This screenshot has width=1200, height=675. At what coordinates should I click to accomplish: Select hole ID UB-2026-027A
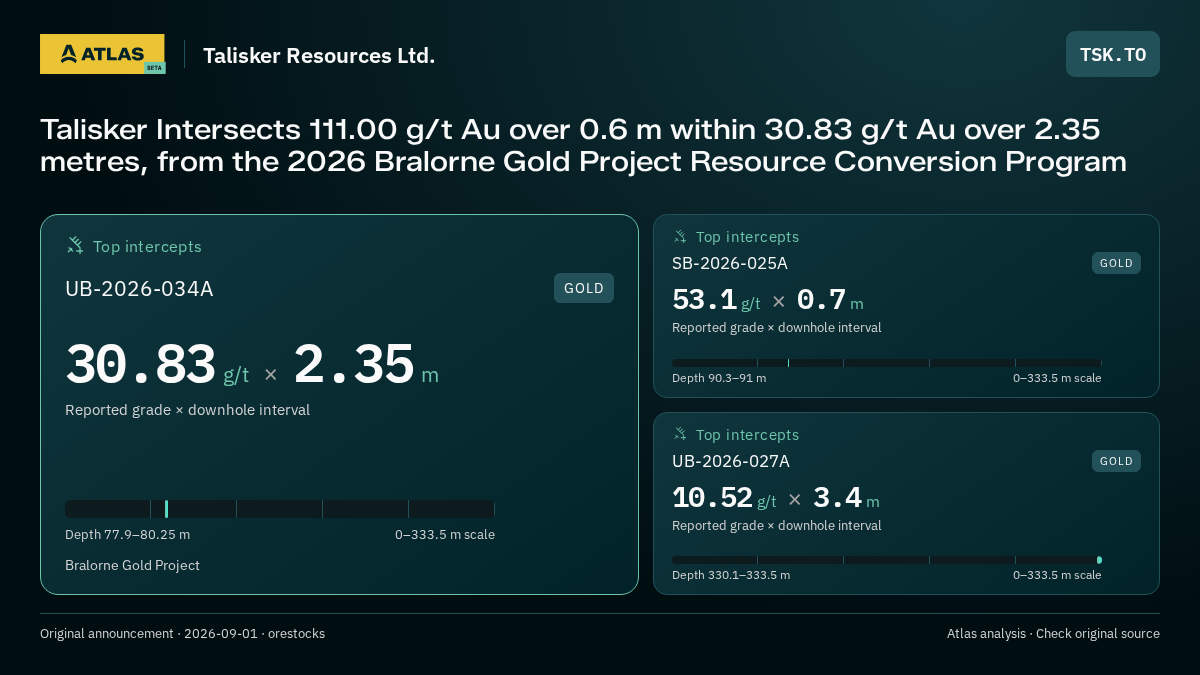pos(731,461)
